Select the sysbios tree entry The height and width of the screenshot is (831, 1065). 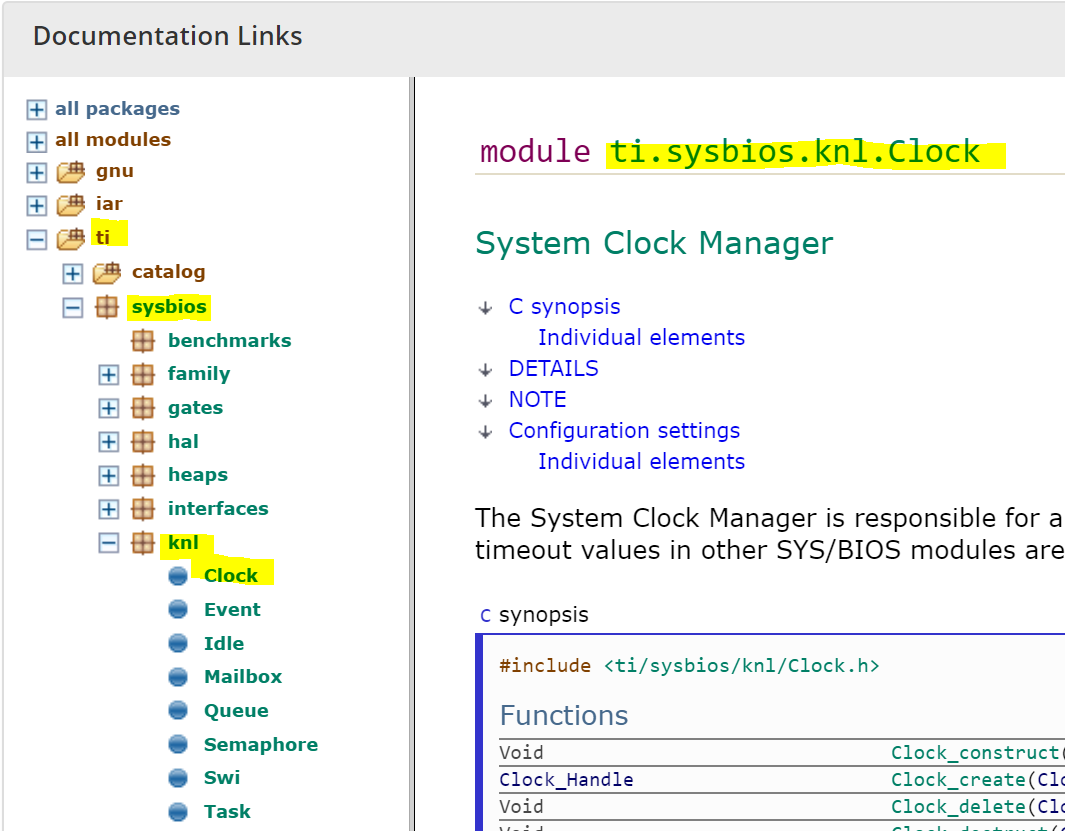click(169, 307)
